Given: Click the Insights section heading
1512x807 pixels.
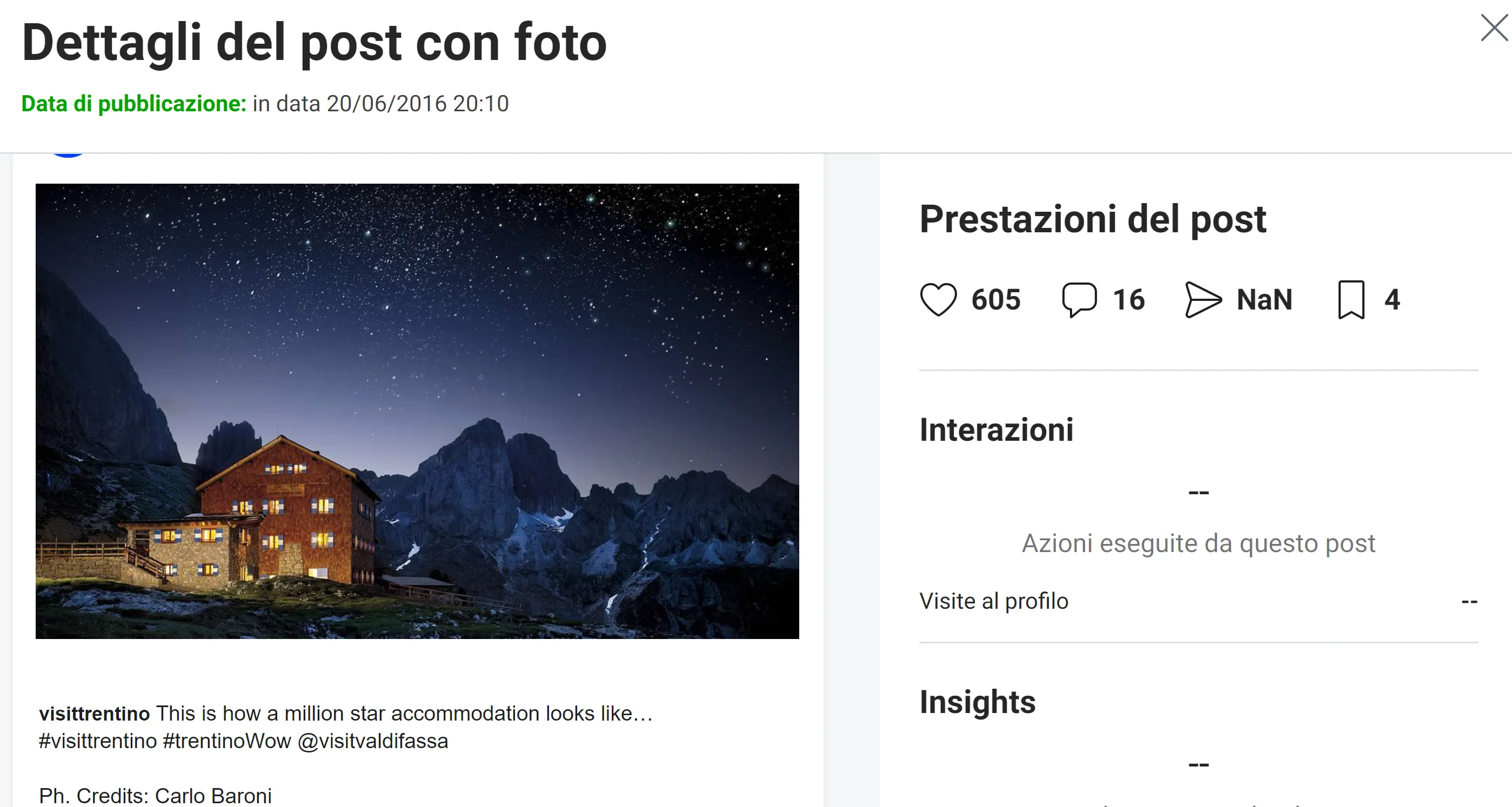Looking at the screenshot, I should [977, 702].
